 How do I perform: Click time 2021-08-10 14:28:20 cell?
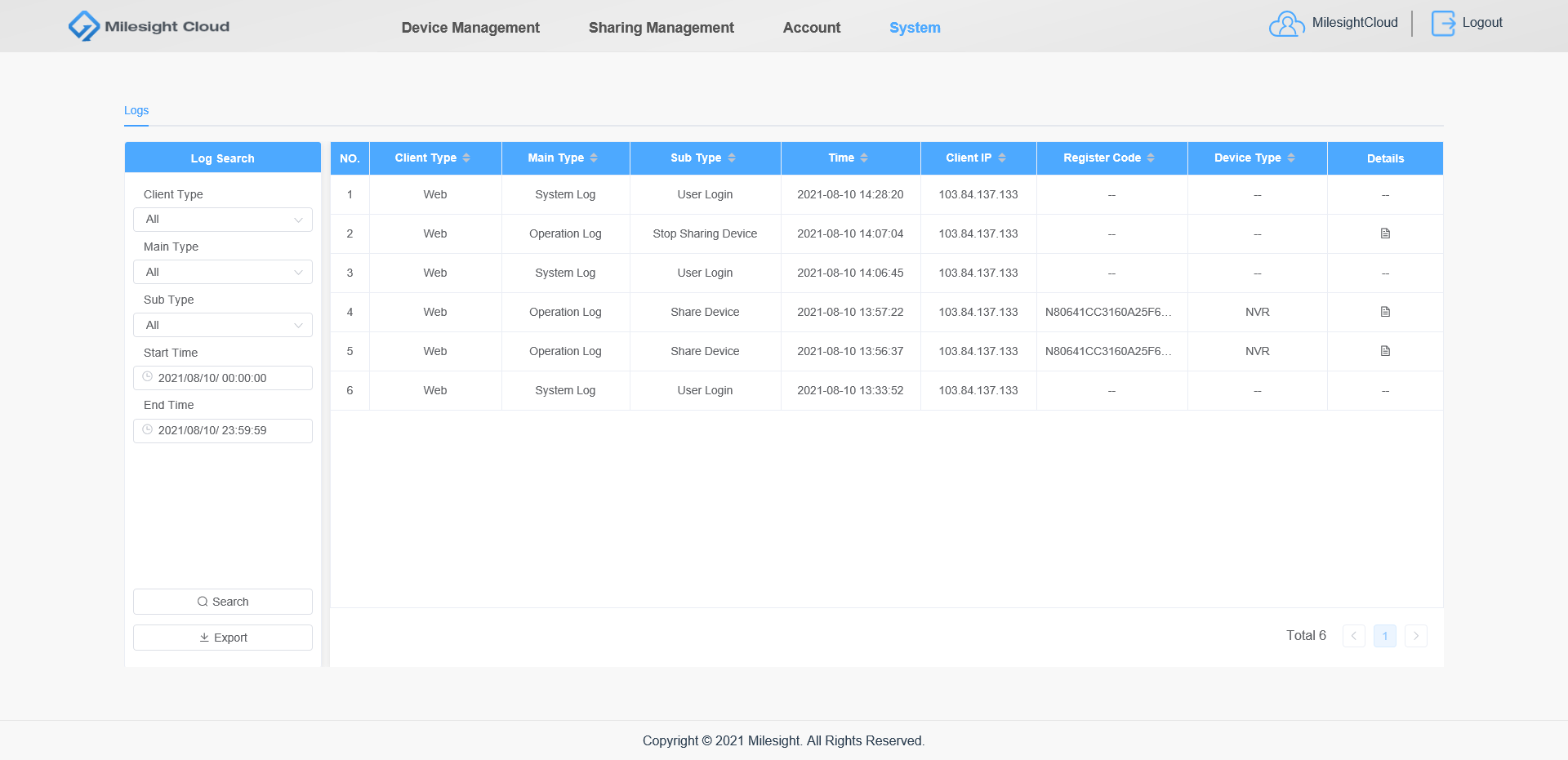(x=850, y=194)
